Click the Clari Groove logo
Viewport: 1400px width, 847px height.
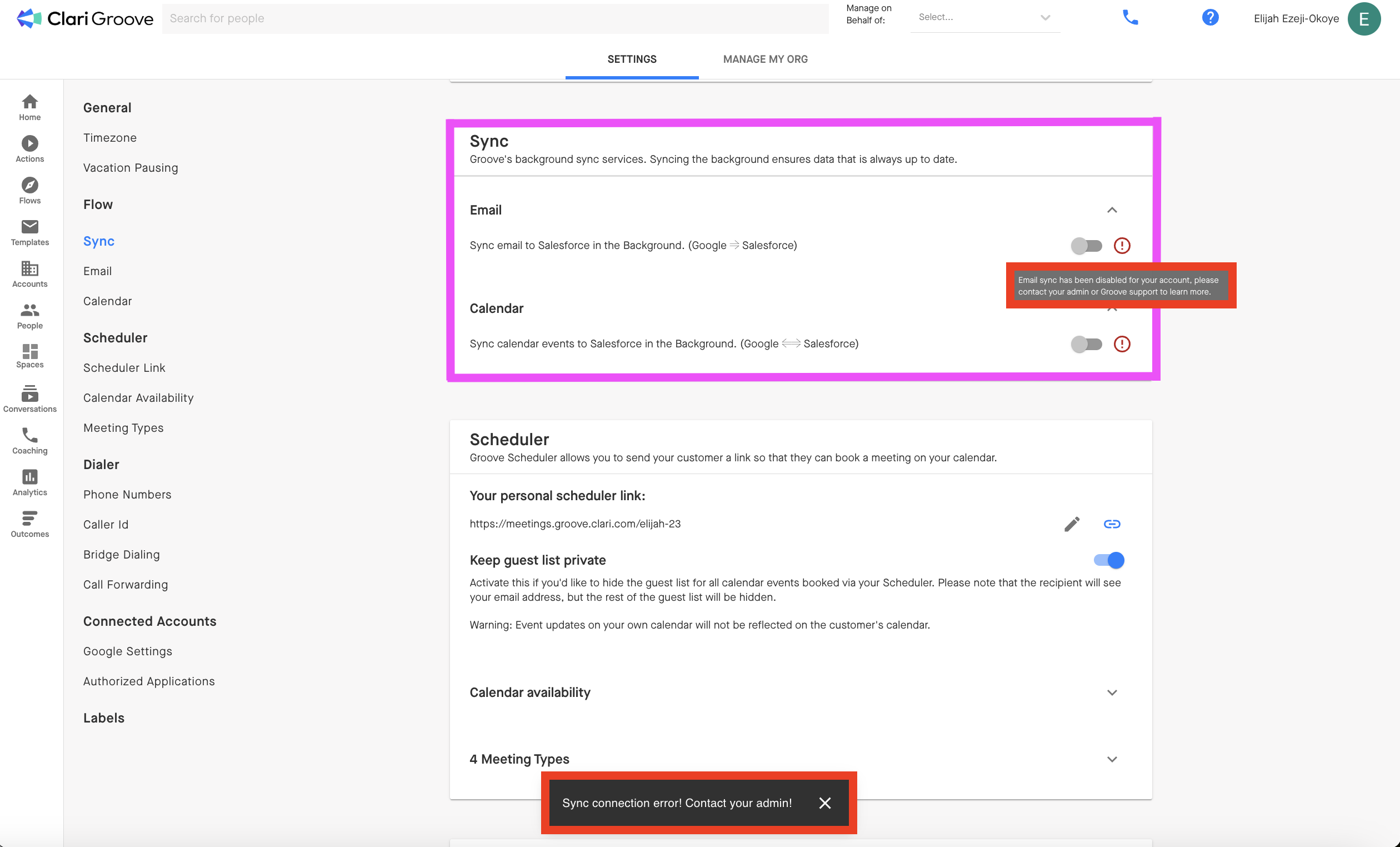[85, 18]
